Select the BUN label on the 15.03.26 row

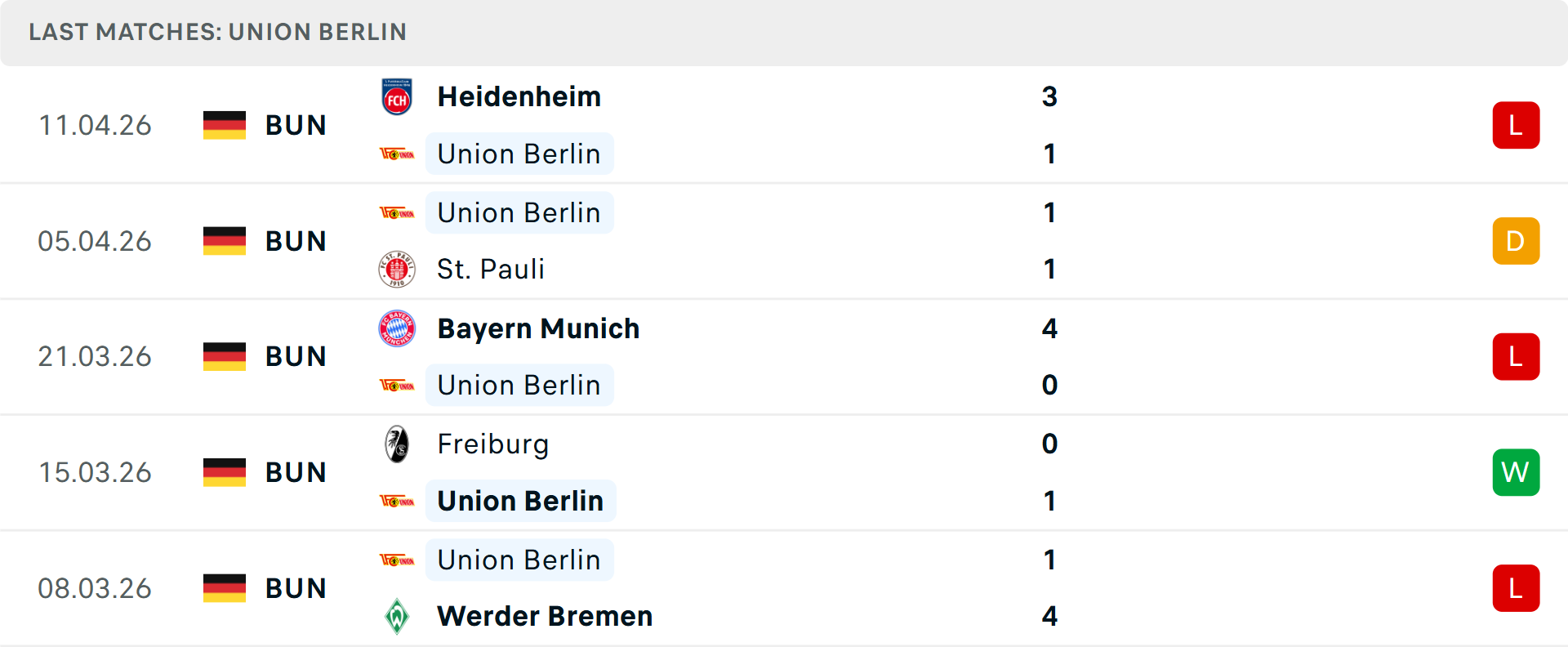296,472
